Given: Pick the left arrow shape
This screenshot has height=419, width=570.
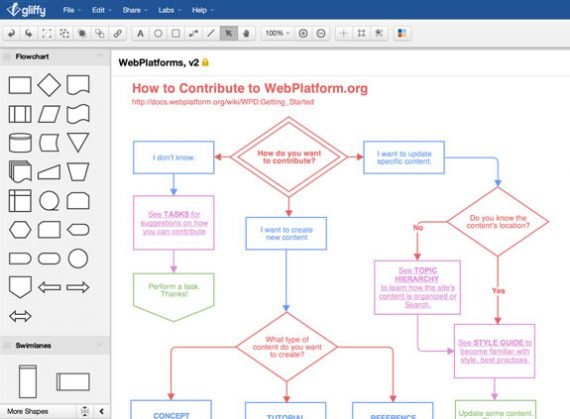Looking at the screenshot, I should [49, 287].
